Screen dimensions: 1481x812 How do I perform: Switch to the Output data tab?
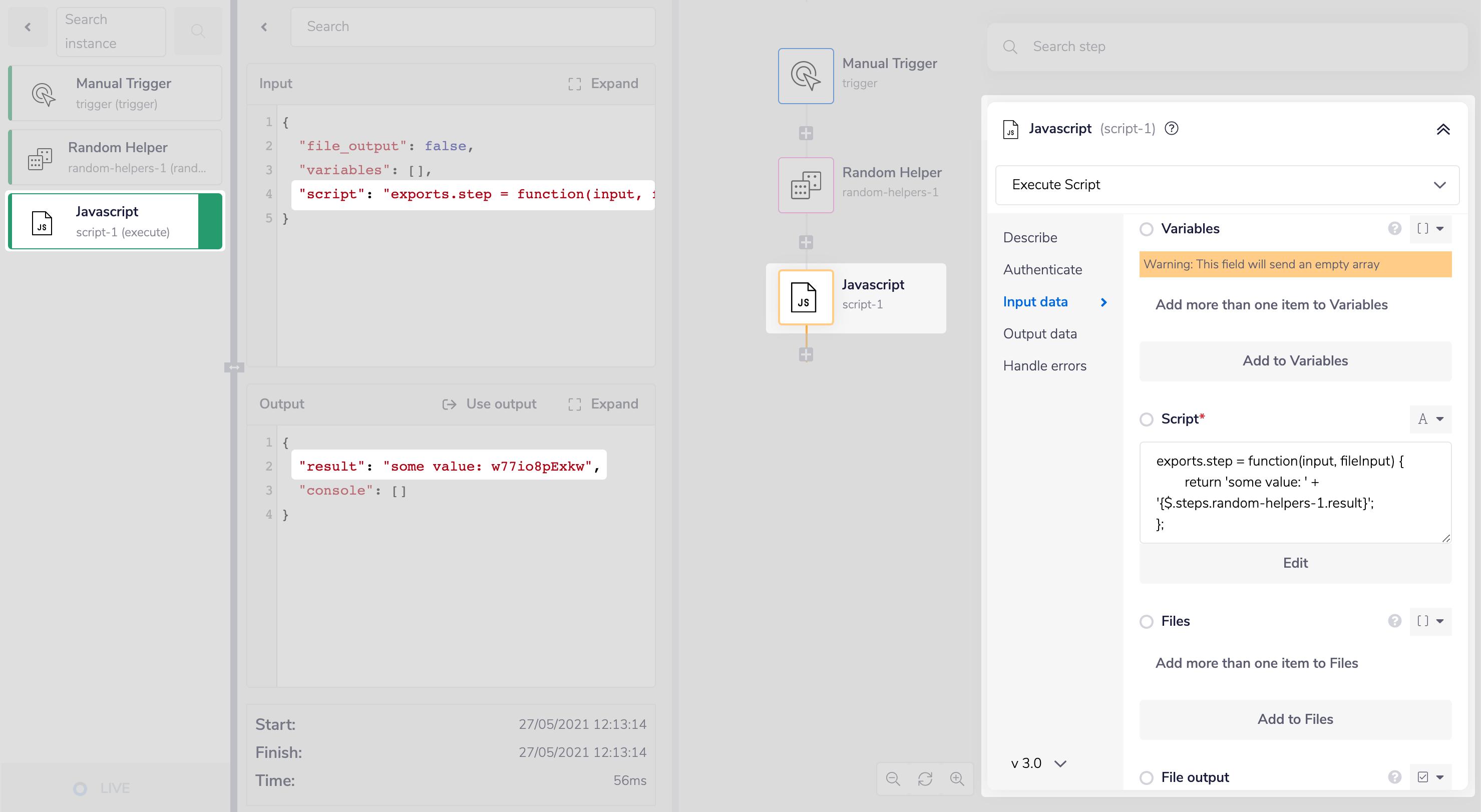pos(1040,333)
